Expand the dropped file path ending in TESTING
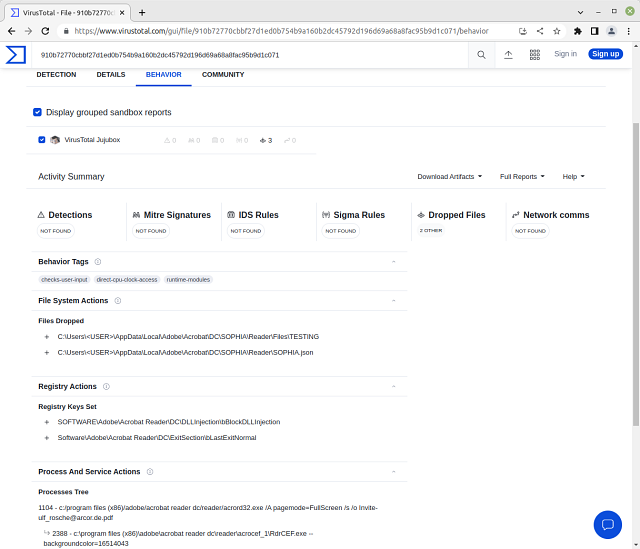 [47, 337]
